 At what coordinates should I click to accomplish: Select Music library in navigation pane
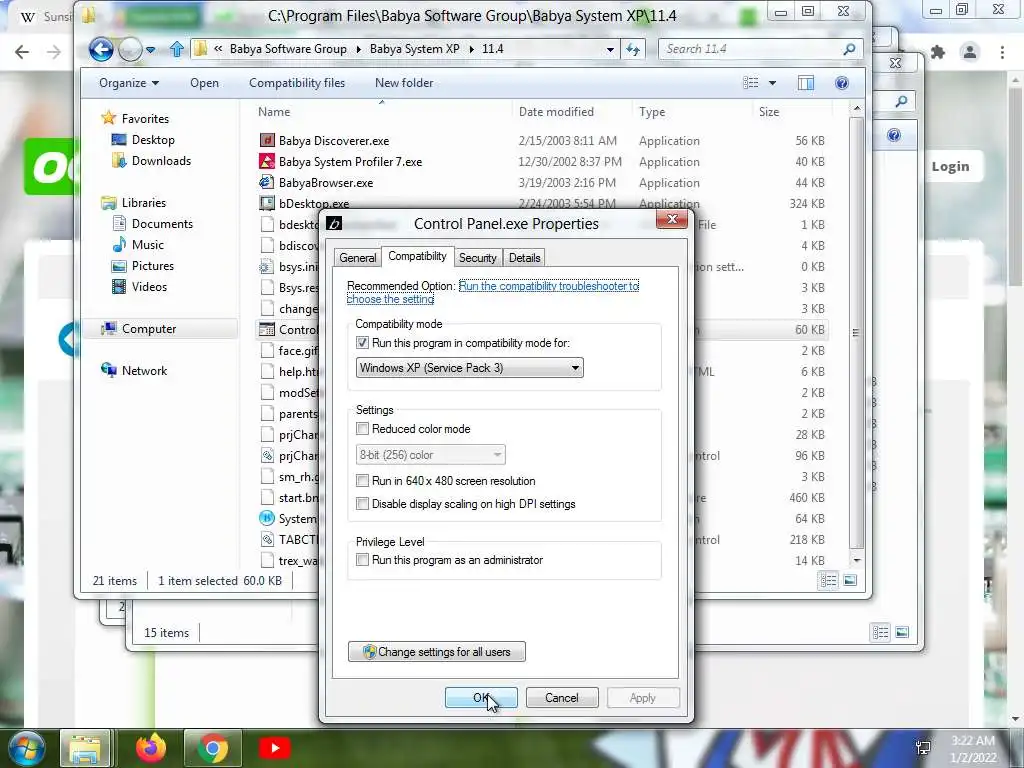pos(148,245)
